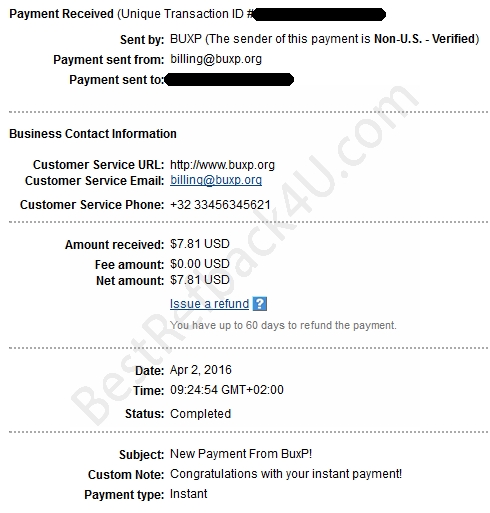Image resolution: width=490 pixels, height=513 pixels.
Task: Click the http://www.buxp.org customer service URL
Action: pos(222,165)
